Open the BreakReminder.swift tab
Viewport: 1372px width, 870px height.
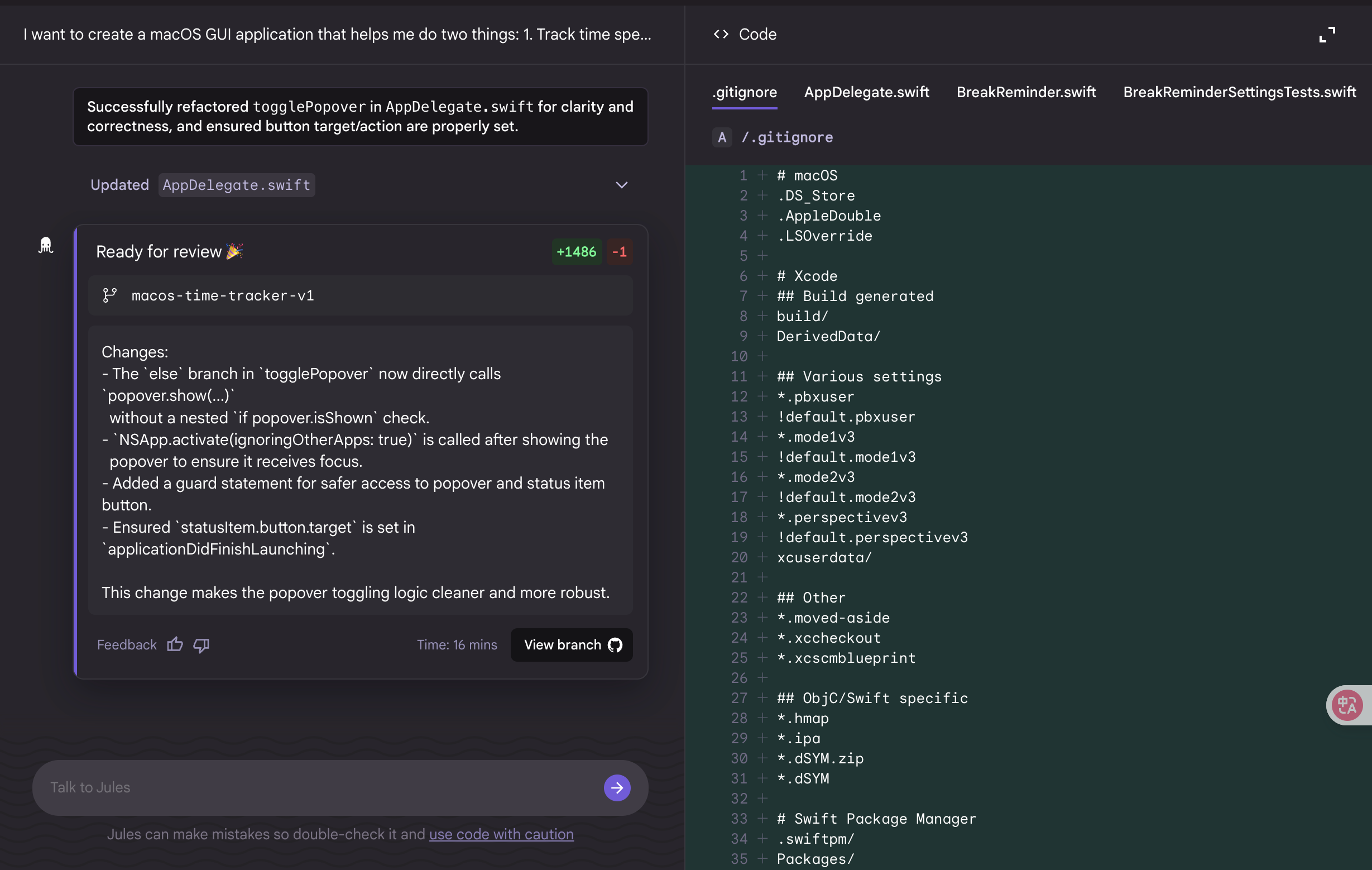(1025, 92)
